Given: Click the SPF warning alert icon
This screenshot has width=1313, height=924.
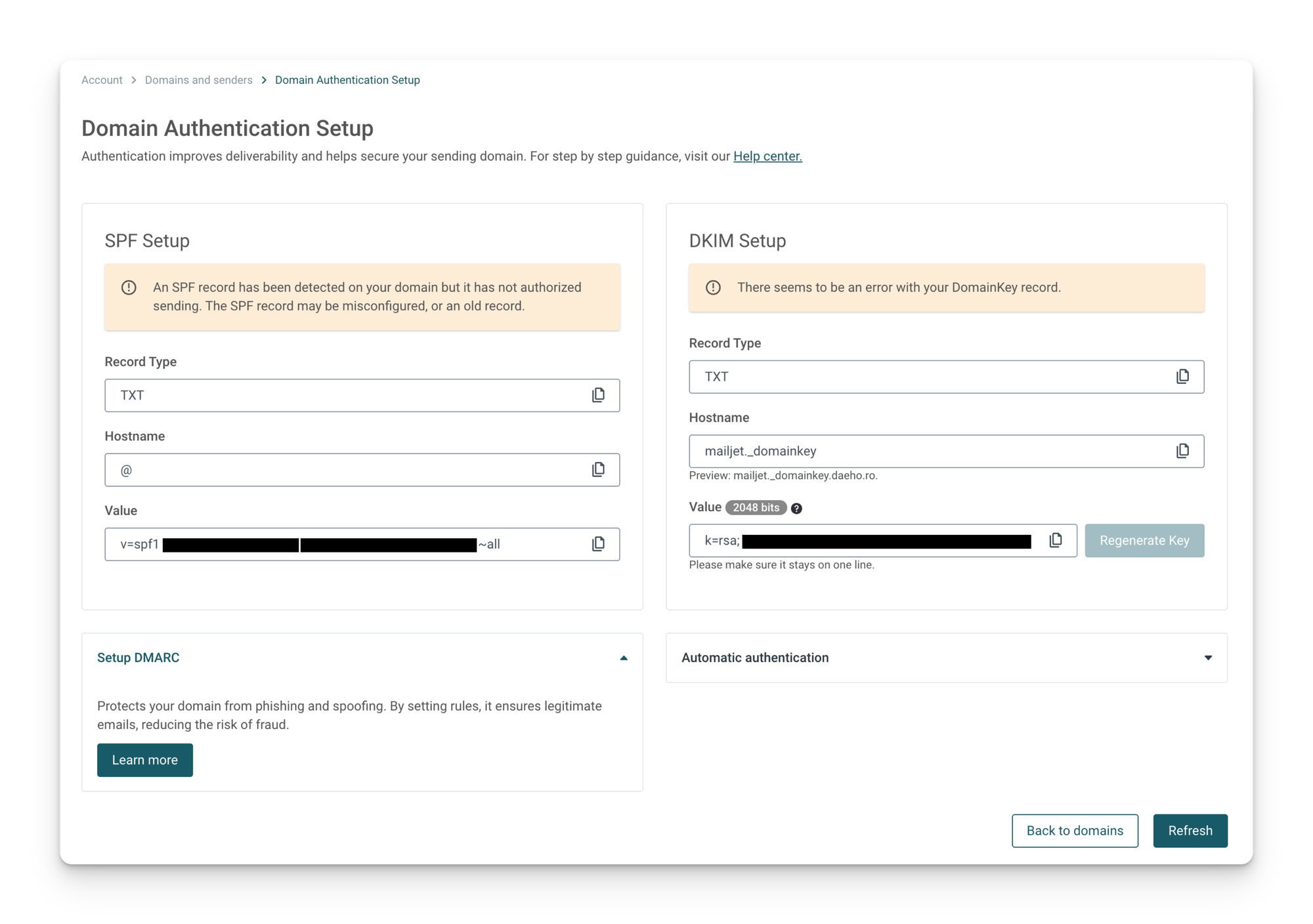Looking at the screenshot, I should tap(129, 287).
